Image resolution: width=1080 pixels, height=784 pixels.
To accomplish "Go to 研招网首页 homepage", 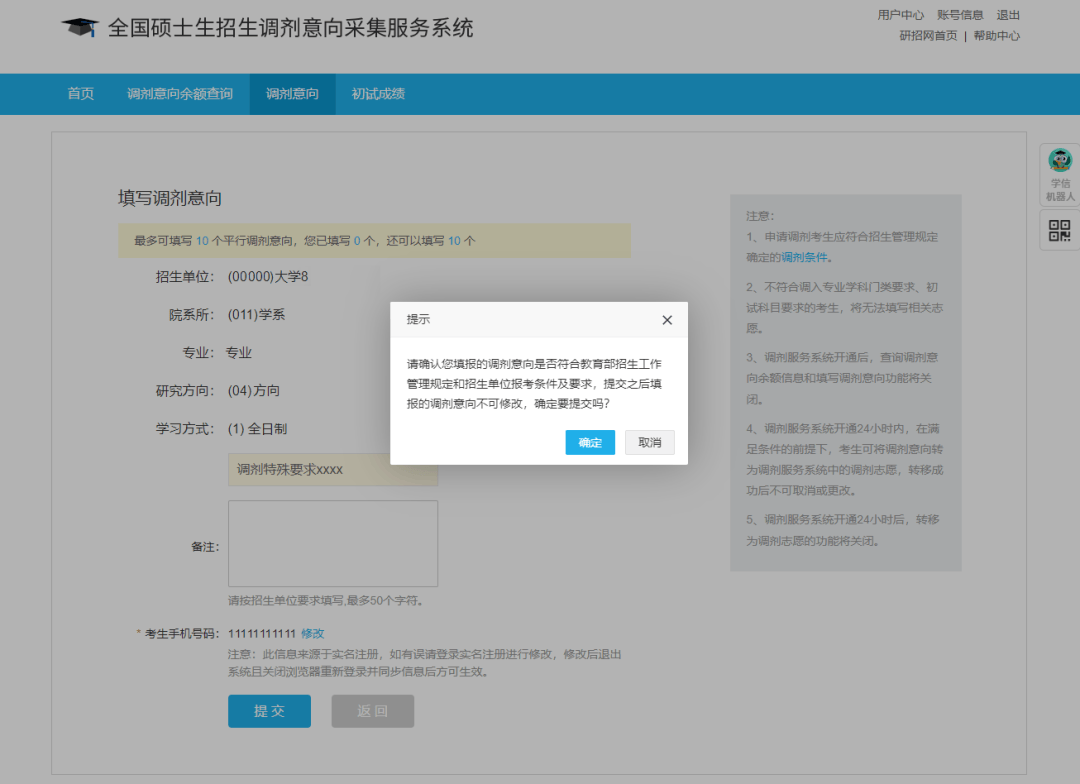I will click(x=927, y=35).
